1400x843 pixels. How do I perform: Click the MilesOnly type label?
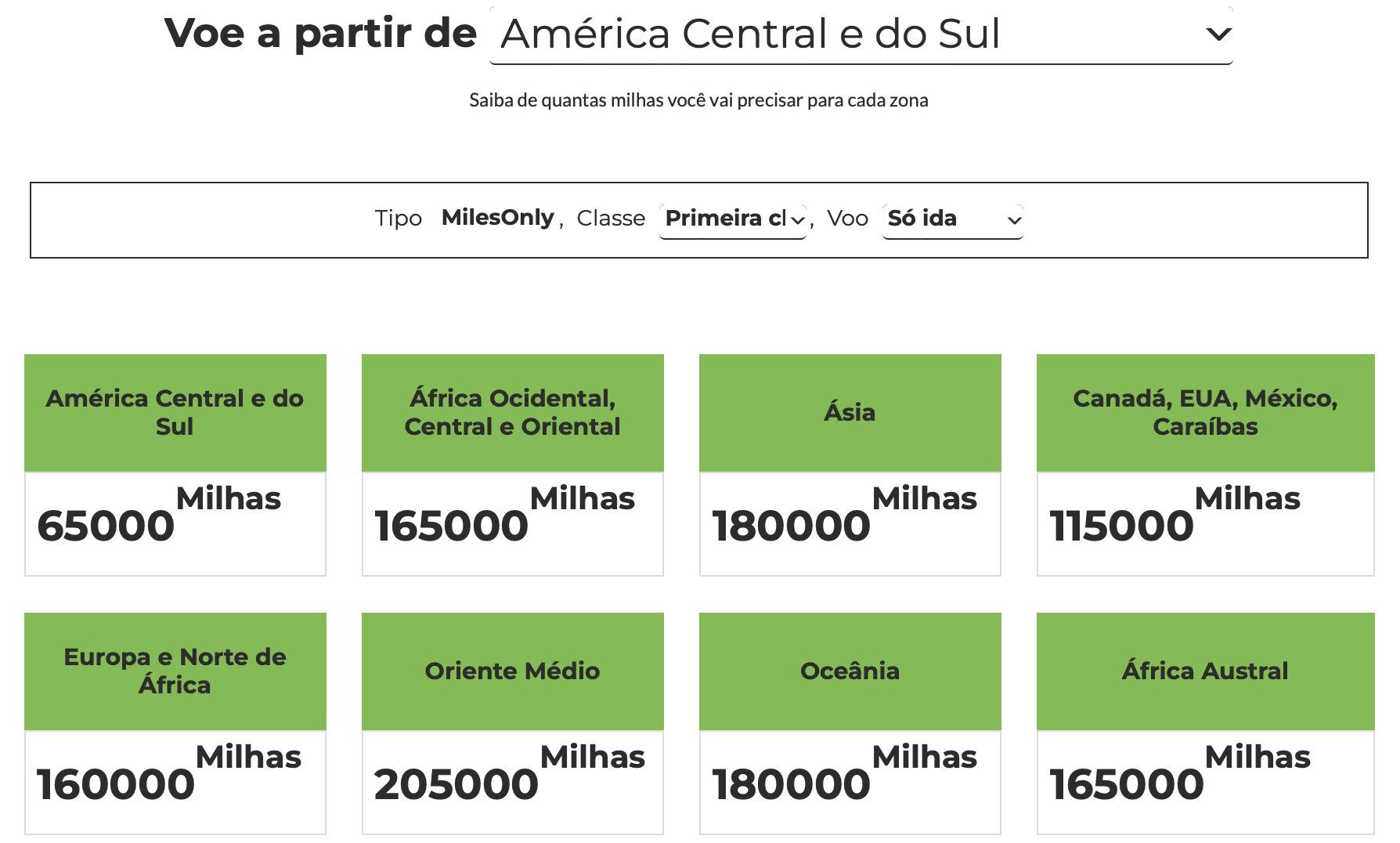coord(498,218)
